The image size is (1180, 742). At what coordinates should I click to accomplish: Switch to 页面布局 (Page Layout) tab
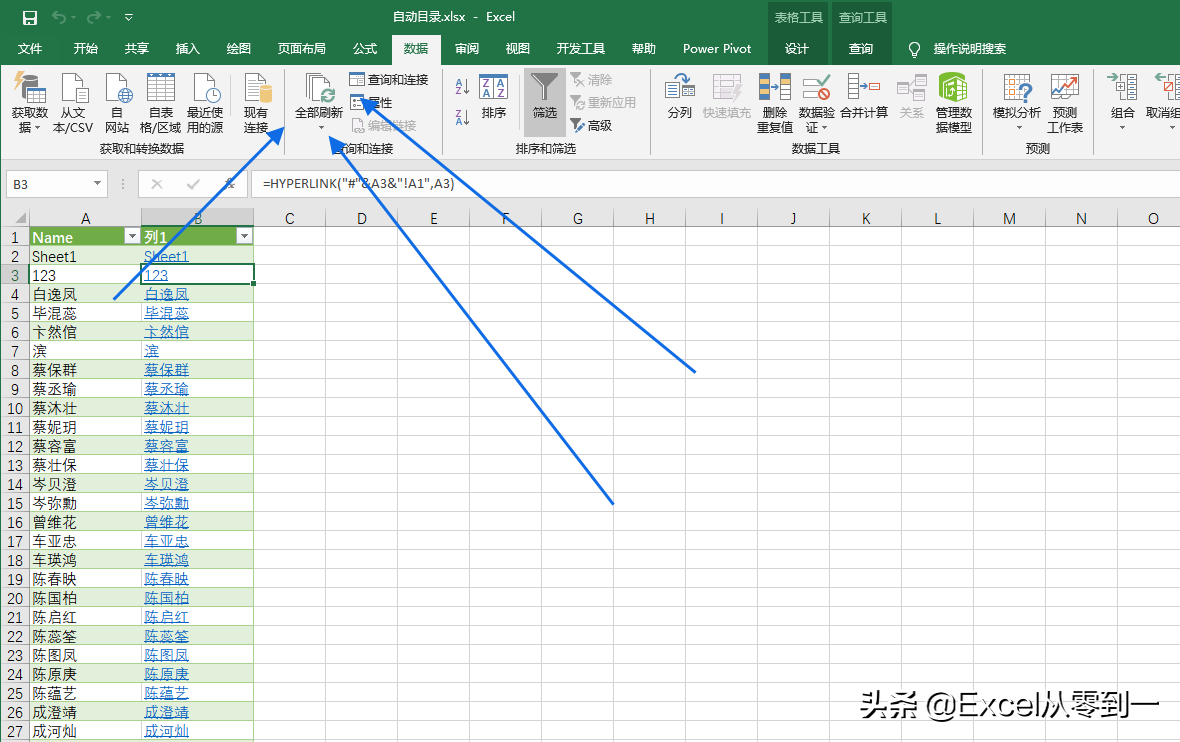click(x=301, y=49)
